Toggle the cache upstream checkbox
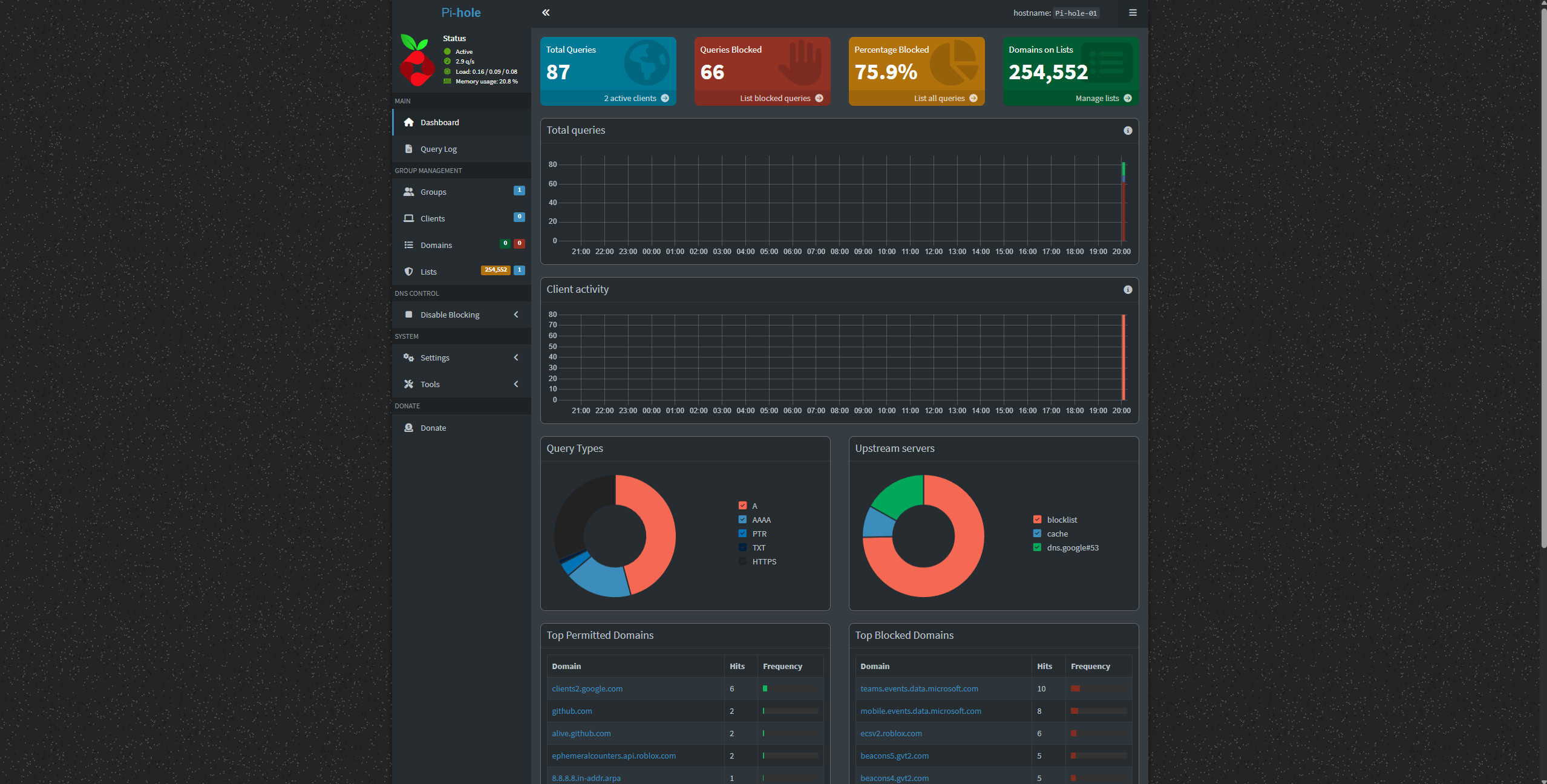The height and width of the screenshot is (784, 1547). point(1037,534)
